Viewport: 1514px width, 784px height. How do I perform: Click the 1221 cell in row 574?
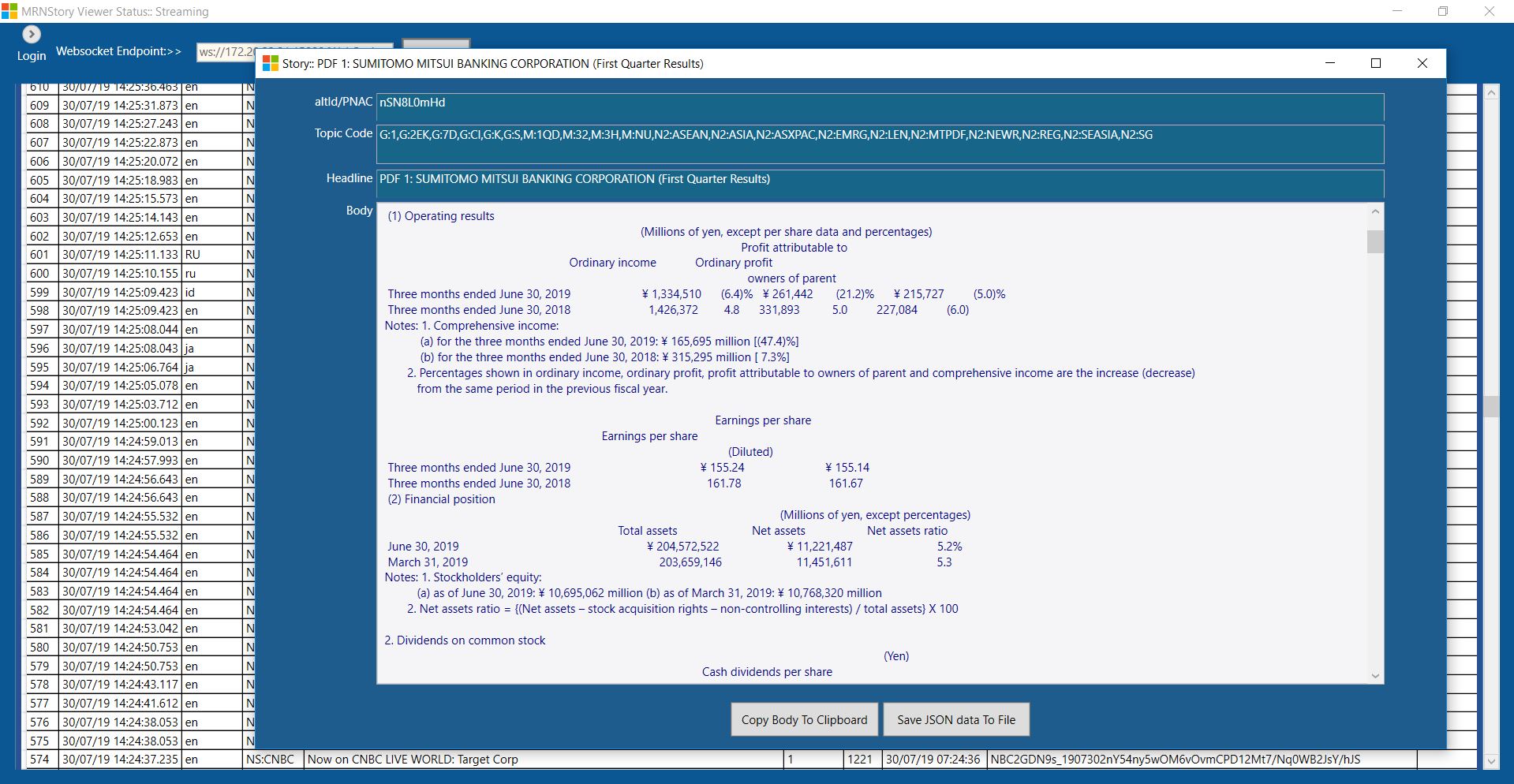pyautogui.click(x=861, y=760)
